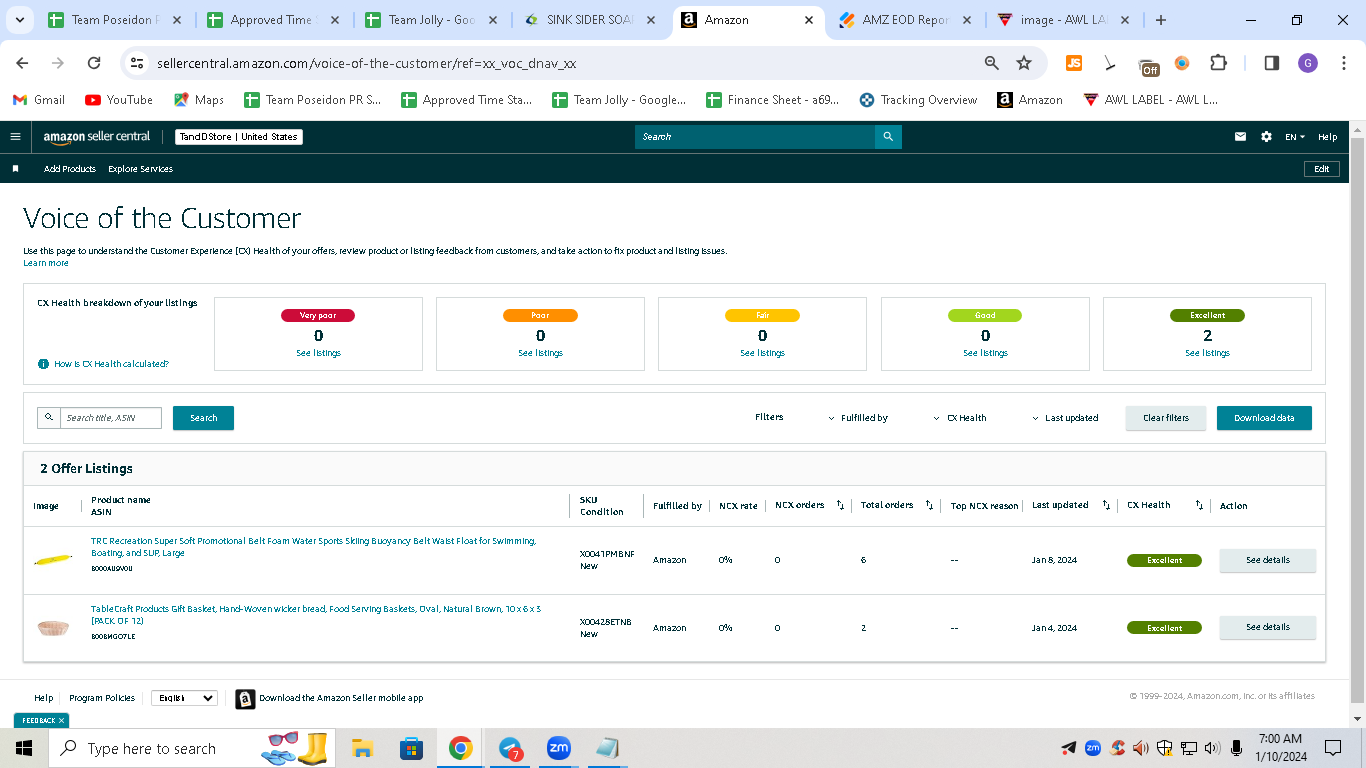Open the English language selector in footer
The height and width of the screenshot is (768, 1366).
(x=184, y=698)
